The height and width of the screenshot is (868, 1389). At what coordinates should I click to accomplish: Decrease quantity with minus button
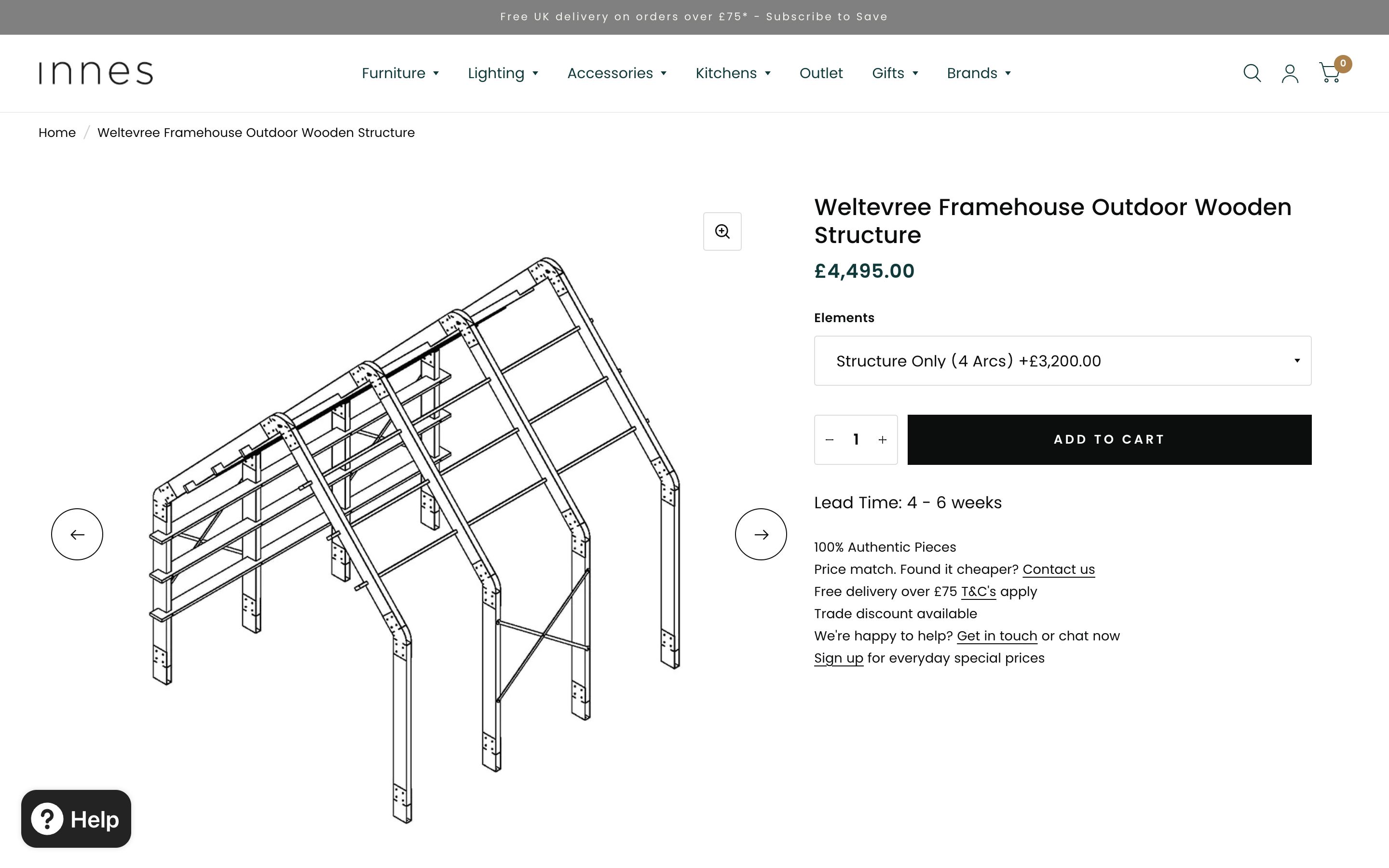click(x=830, y=440)
